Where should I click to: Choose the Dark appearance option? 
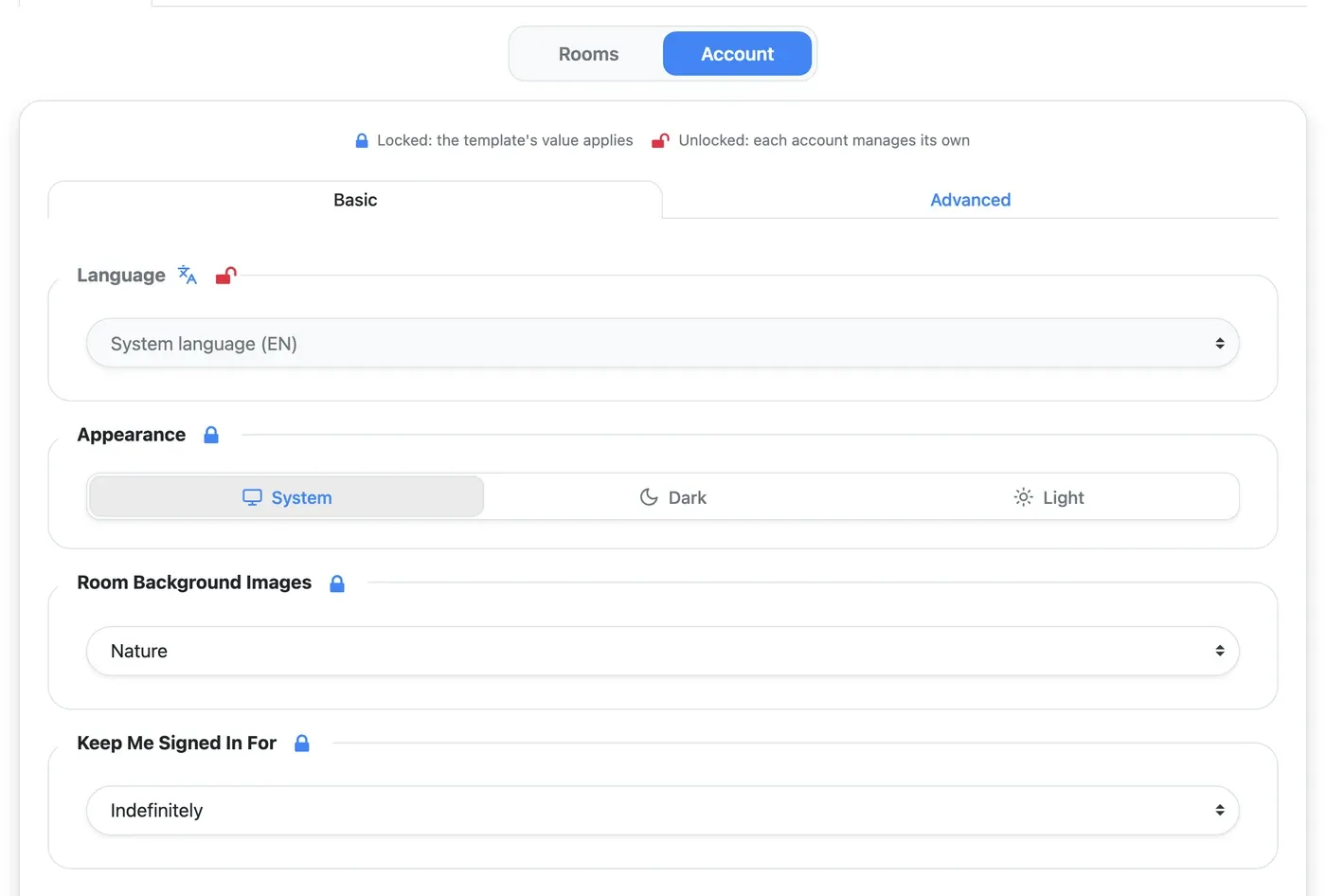pos(672,497)
